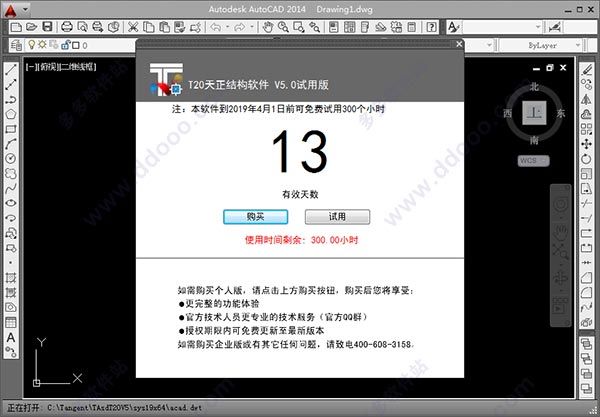Expand the WCS coordinate system dropdown
This screenshot has width=600, height=417.
click(530, 160)
